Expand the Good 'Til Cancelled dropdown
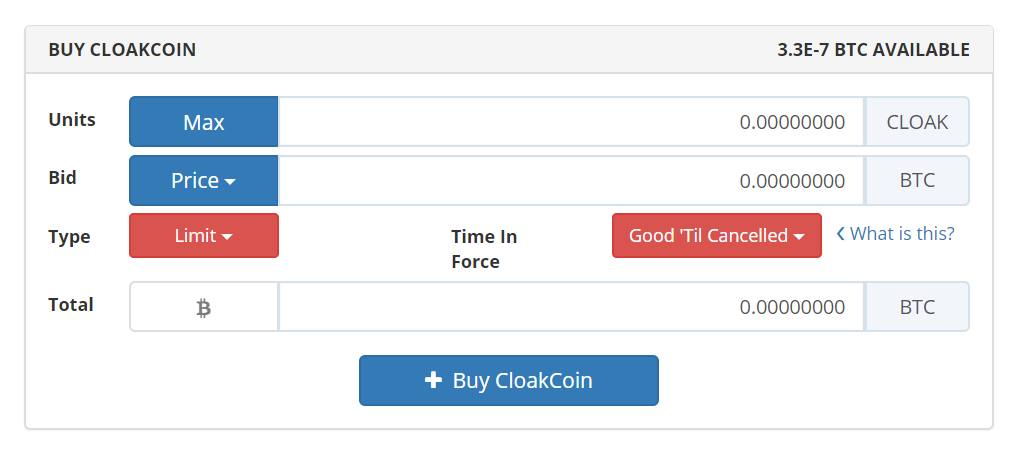 716,236
